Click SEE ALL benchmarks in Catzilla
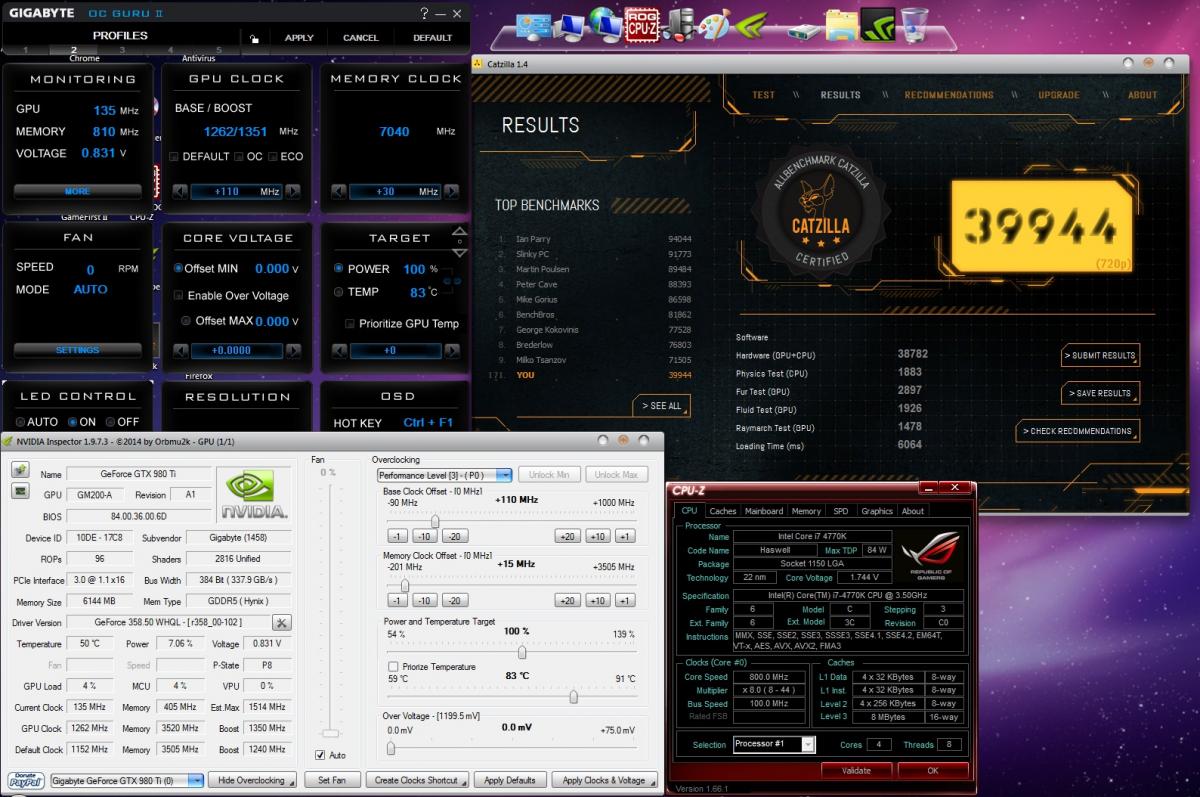The width and height of the screenshot is (1200, 797). tap(661, 406)
